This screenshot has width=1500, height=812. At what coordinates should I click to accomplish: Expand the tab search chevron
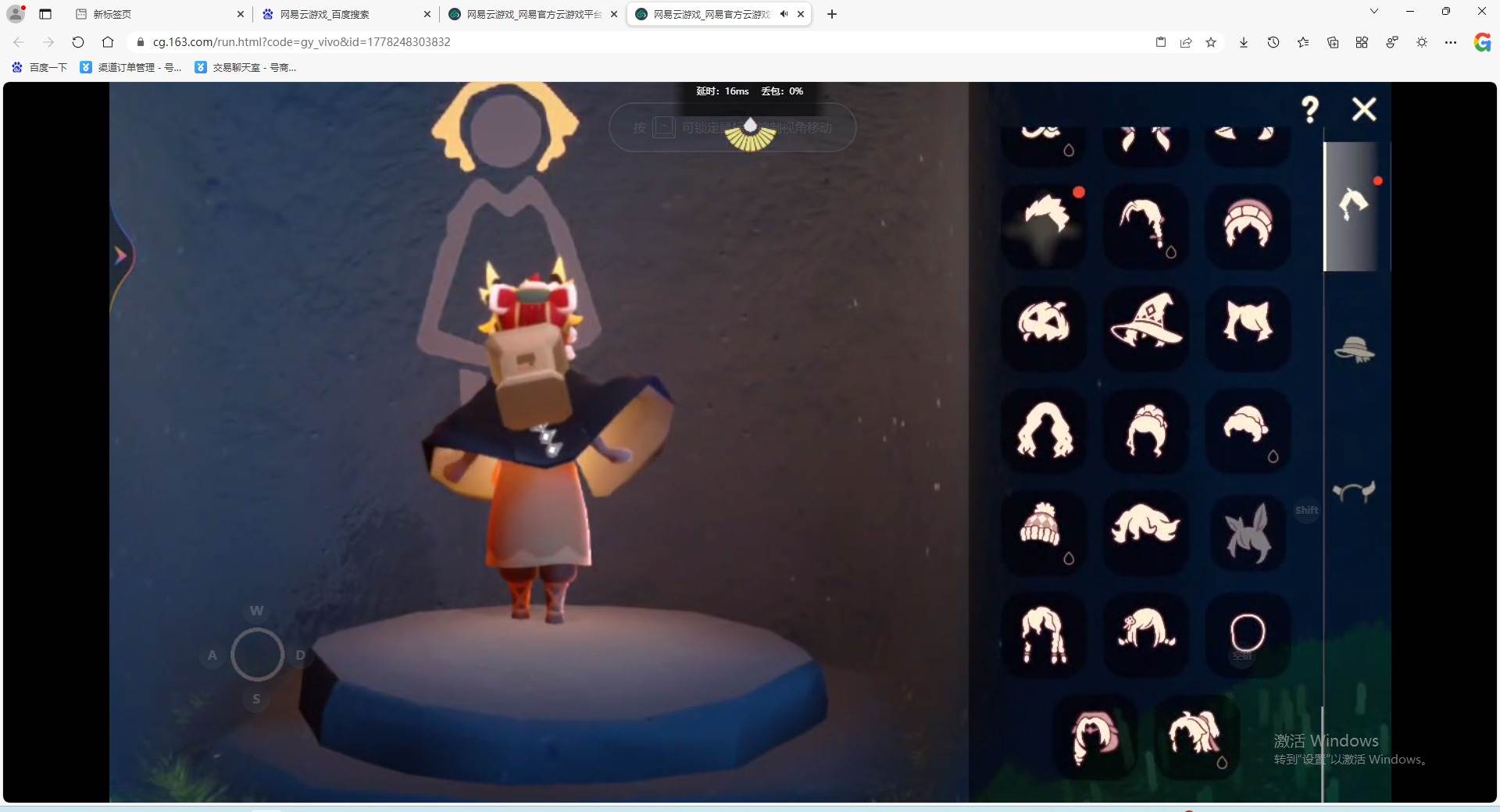[1374, 11]
